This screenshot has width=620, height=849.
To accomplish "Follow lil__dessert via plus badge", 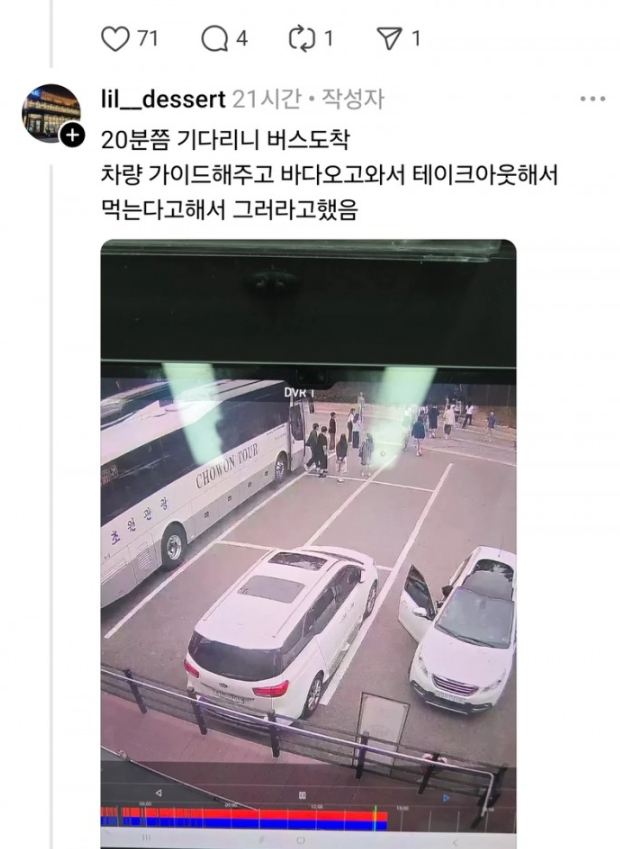I will pyautogui.click(x=72, y=135).
